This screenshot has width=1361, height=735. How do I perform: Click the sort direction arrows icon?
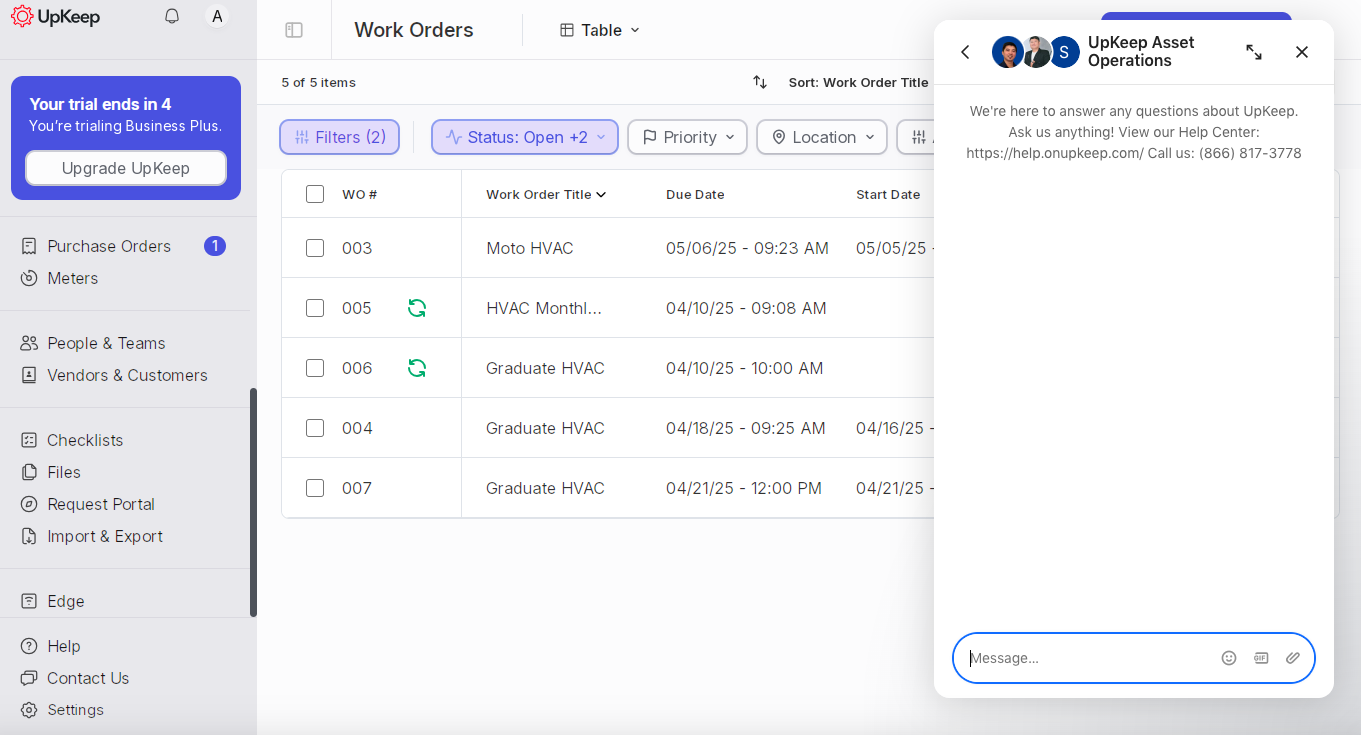pyautogui.click(x=760, y=82)
